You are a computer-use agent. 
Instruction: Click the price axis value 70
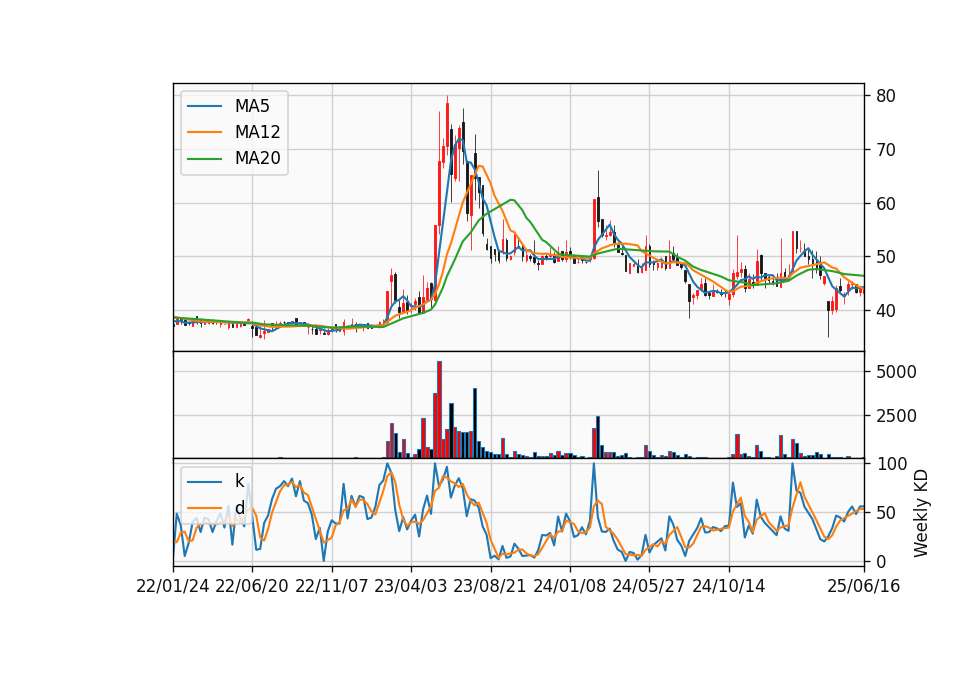tap(886, 150)
